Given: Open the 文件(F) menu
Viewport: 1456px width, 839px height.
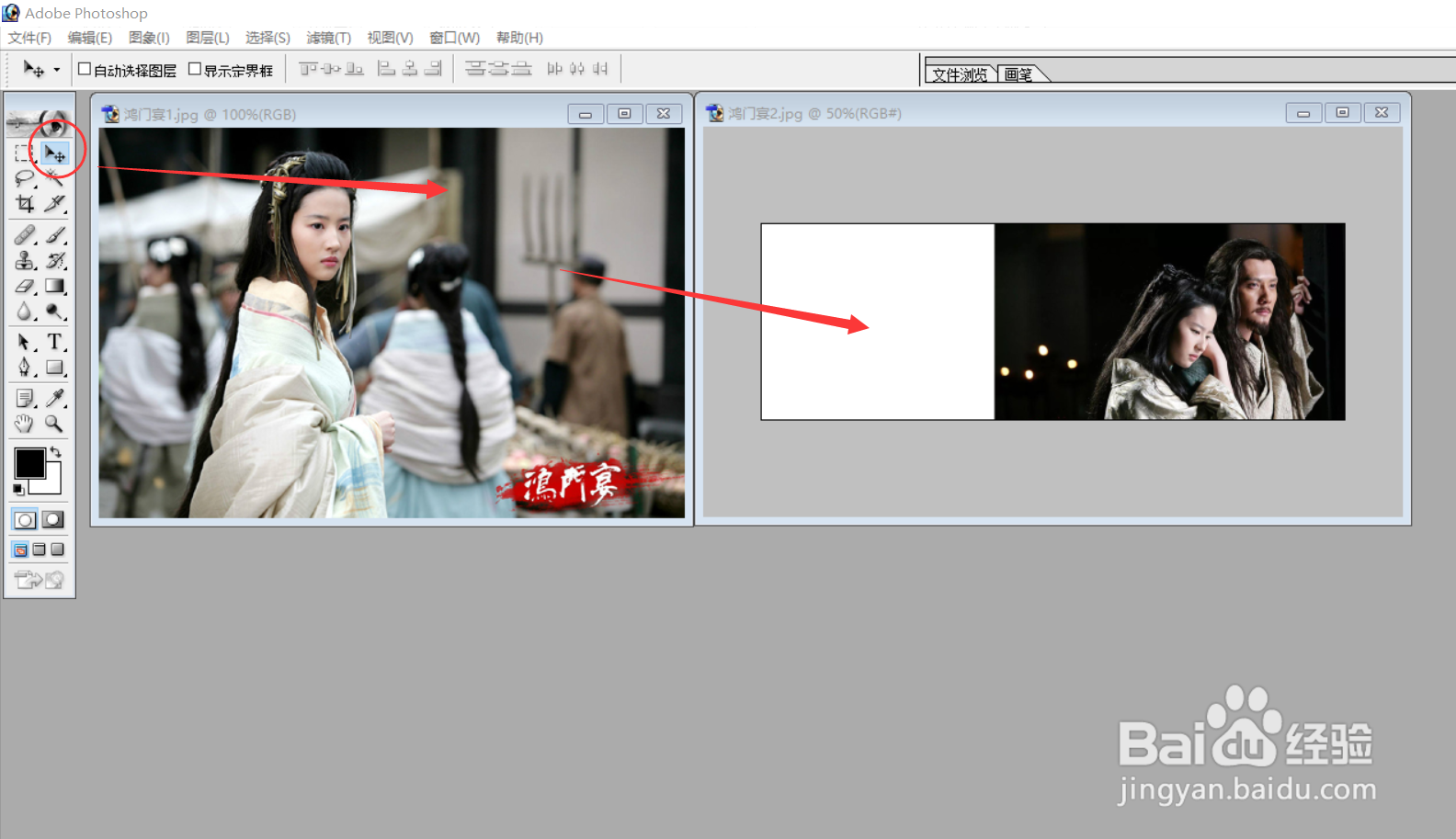Looking at the screenshot, I should coord(29,38).
